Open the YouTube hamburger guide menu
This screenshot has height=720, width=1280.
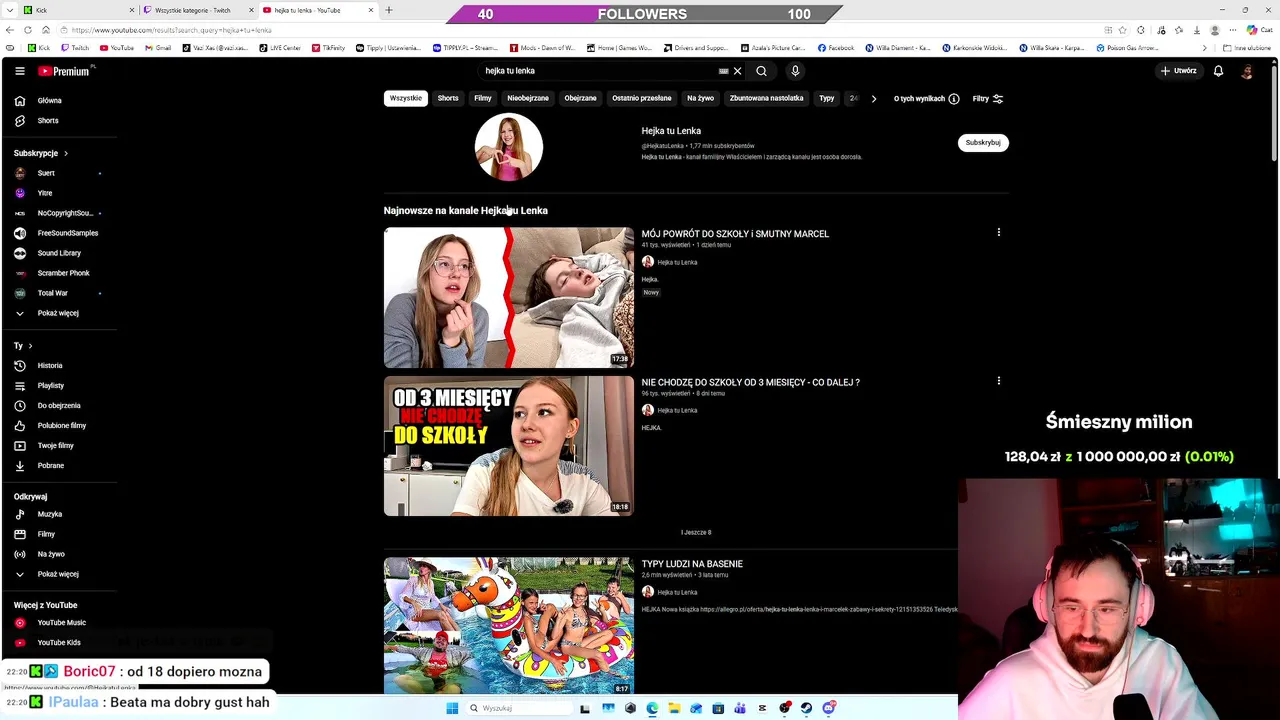point(19,71)
